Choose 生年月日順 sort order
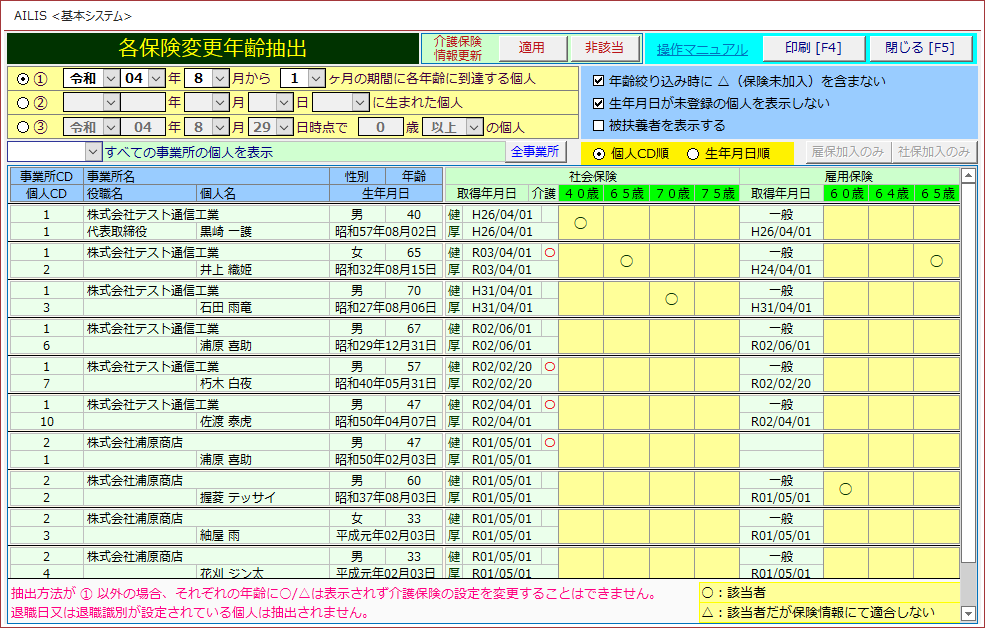 693,153
